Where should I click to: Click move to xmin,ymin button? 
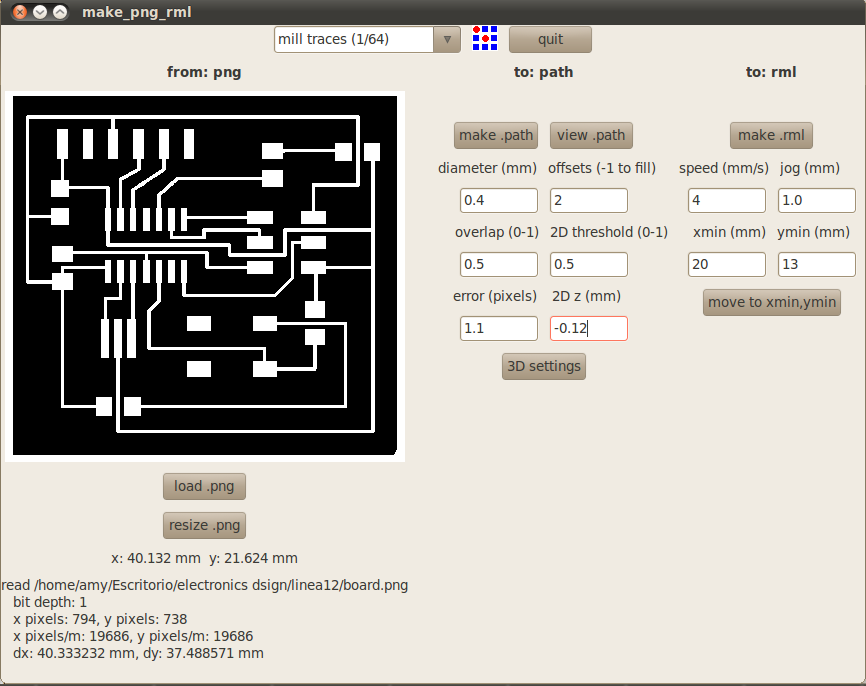click(x=772, y=302)
